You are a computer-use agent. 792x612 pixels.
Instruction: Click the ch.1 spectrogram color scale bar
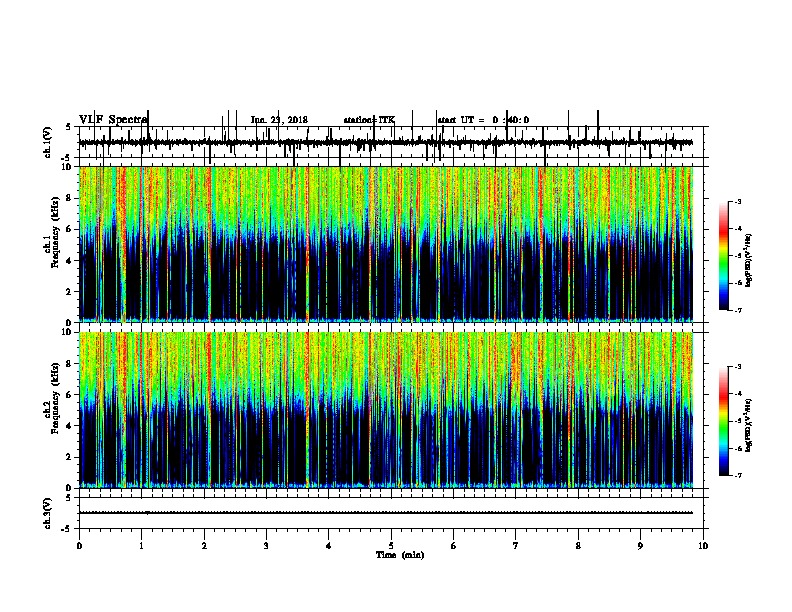click(724, 256)
